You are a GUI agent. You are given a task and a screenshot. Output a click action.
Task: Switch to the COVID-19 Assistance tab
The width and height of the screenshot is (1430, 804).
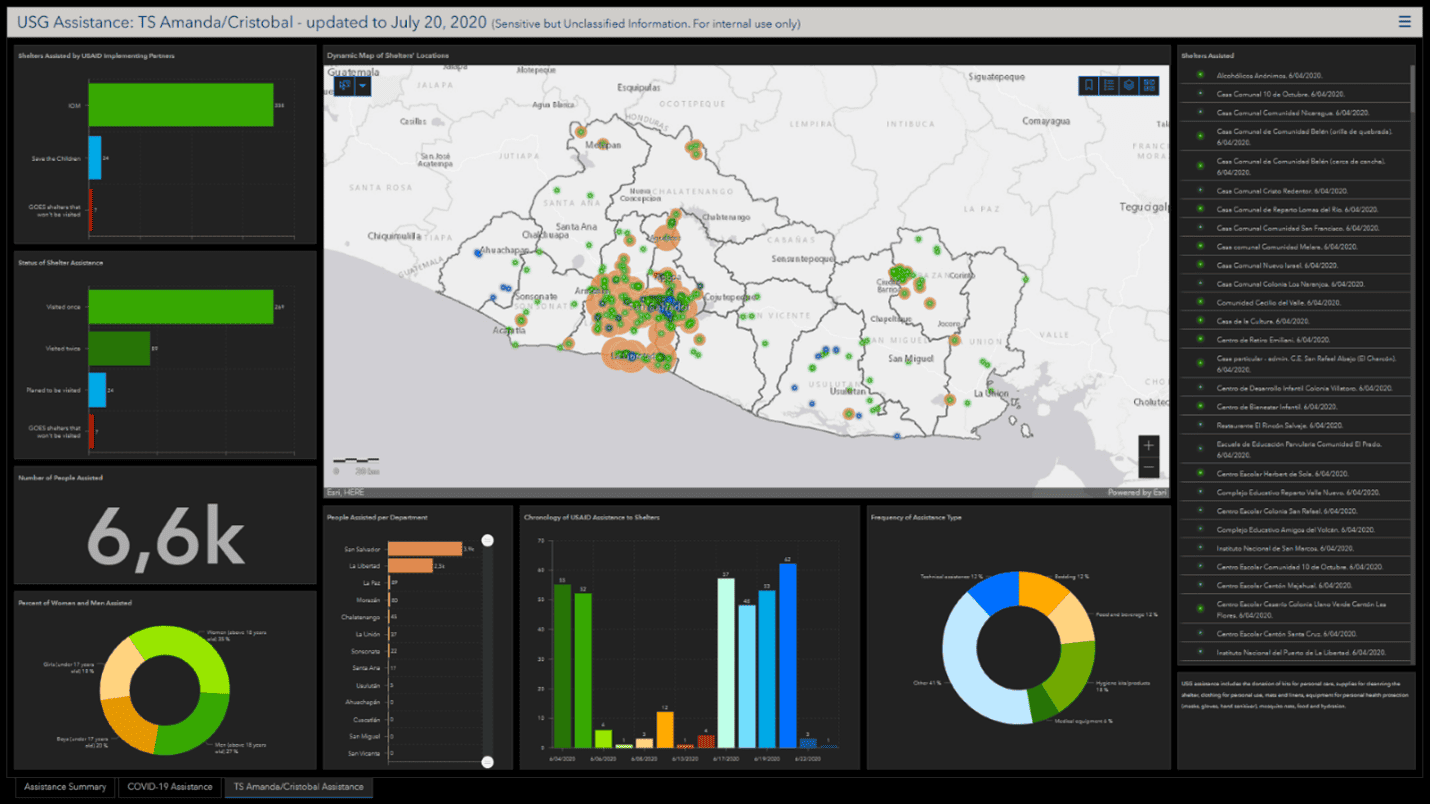click(169, 787)
